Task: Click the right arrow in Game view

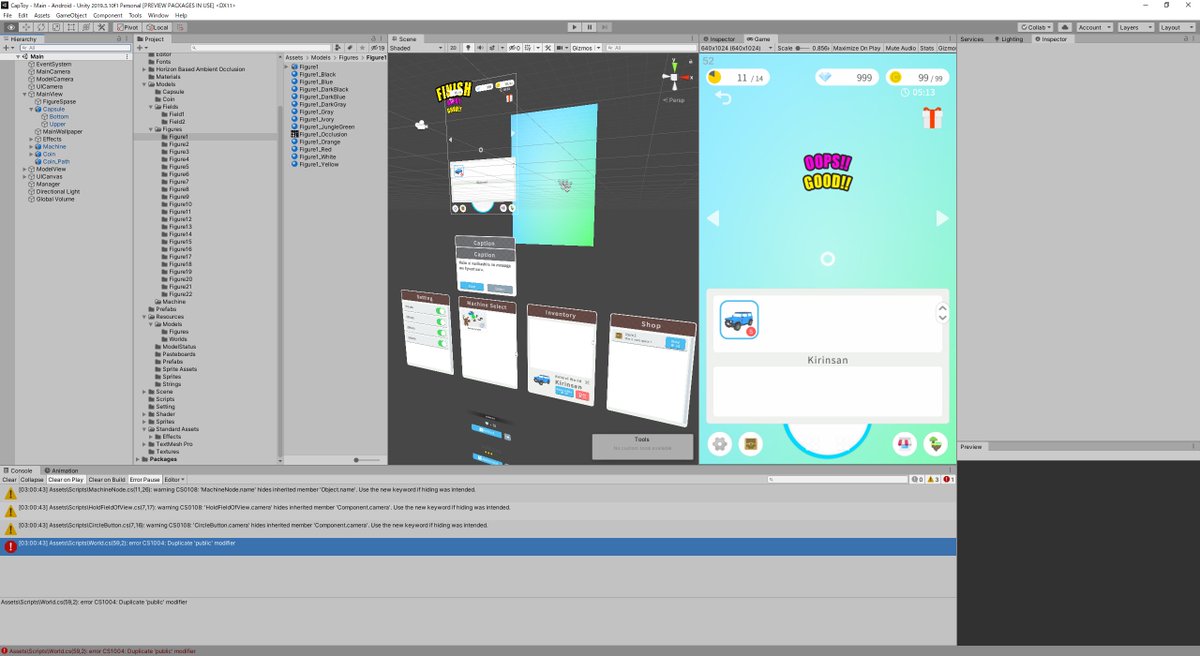Action: point(941,218)
